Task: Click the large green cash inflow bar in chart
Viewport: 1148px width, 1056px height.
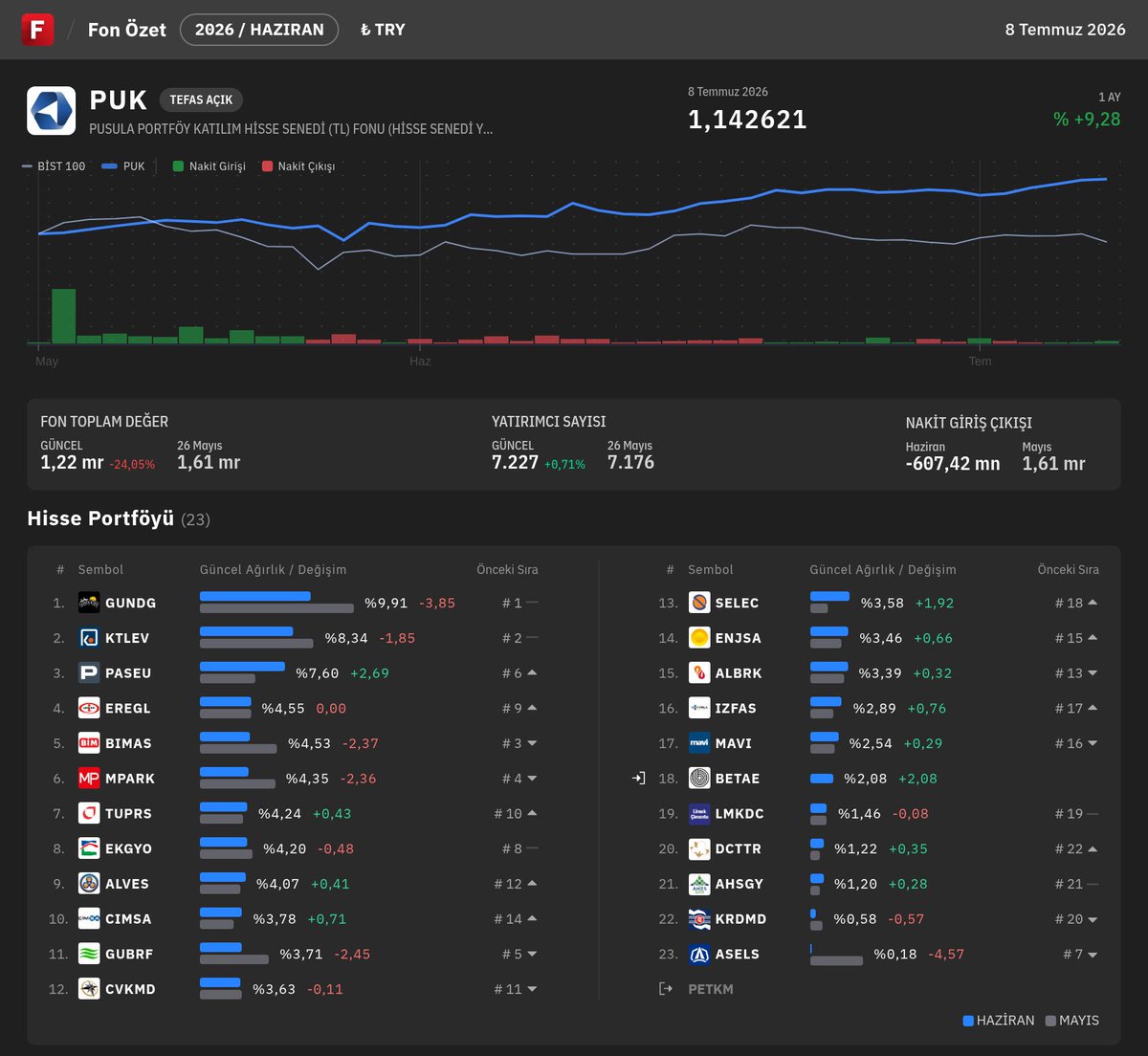Action: click(63, 316)
